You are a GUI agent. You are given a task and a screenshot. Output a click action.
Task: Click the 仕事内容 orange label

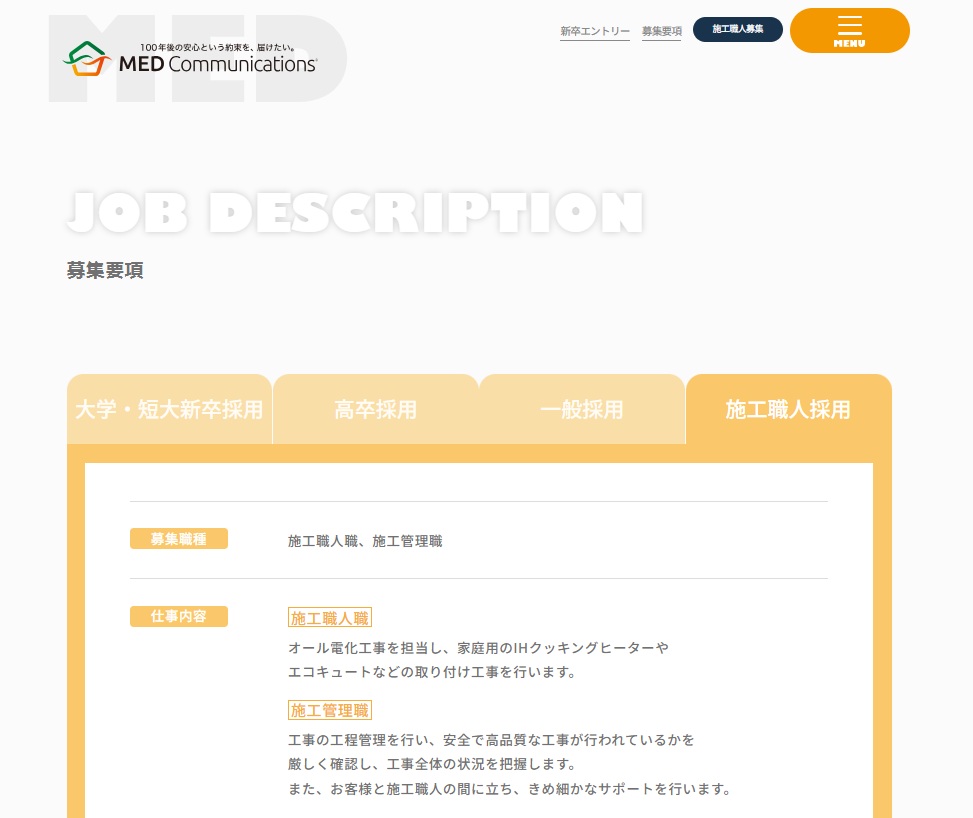point(179,616)
